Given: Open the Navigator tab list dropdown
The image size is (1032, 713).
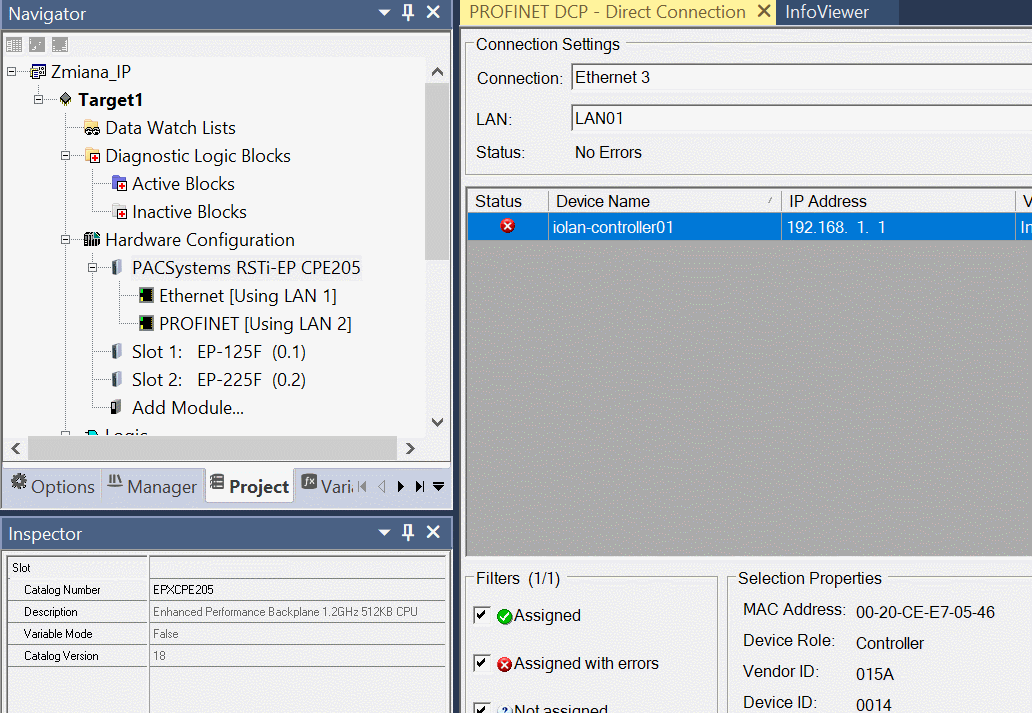Looking at the screenshot, I should 438,487.
